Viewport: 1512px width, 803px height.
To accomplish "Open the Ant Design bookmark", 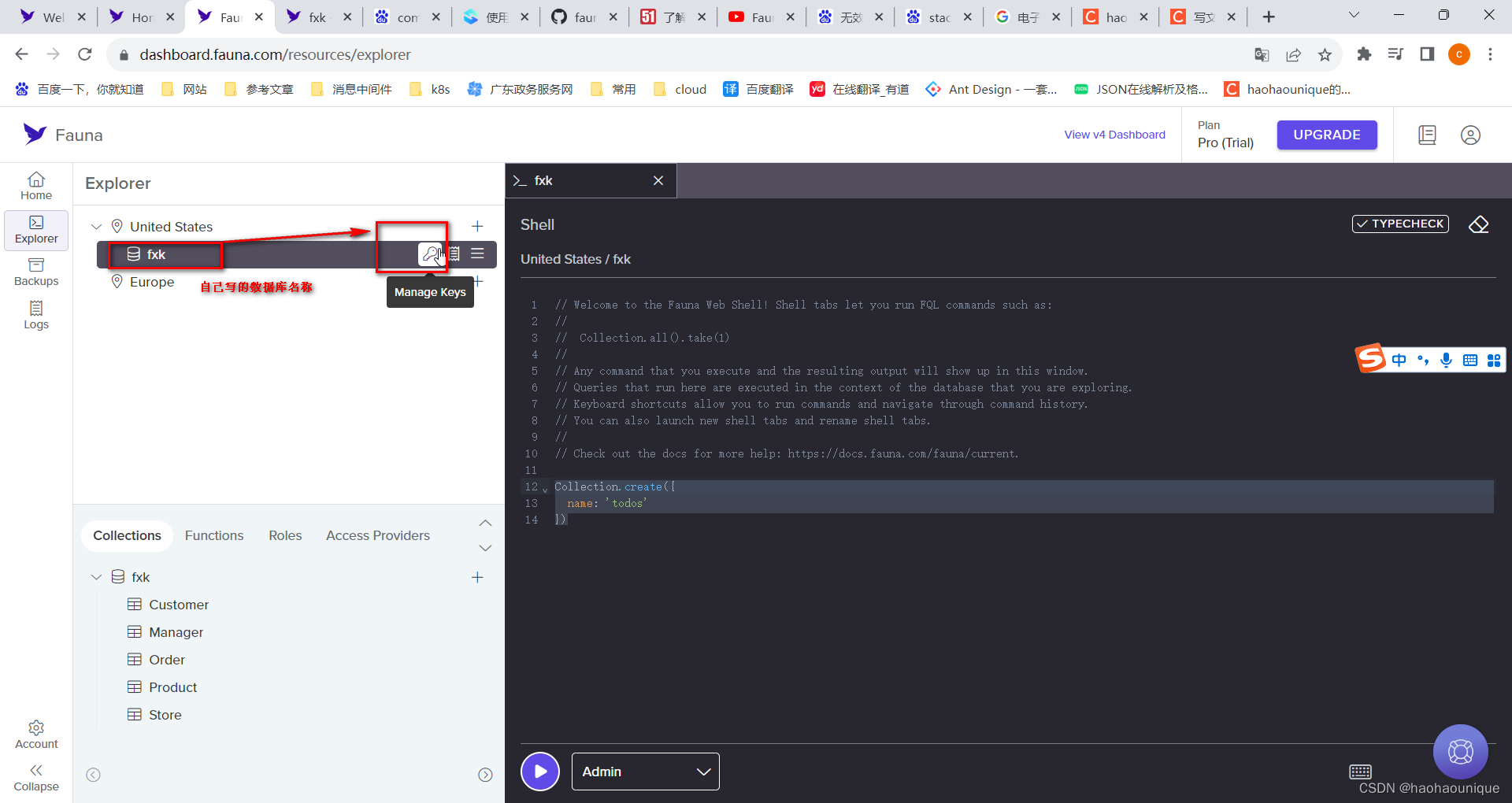I will coord(991,89).
